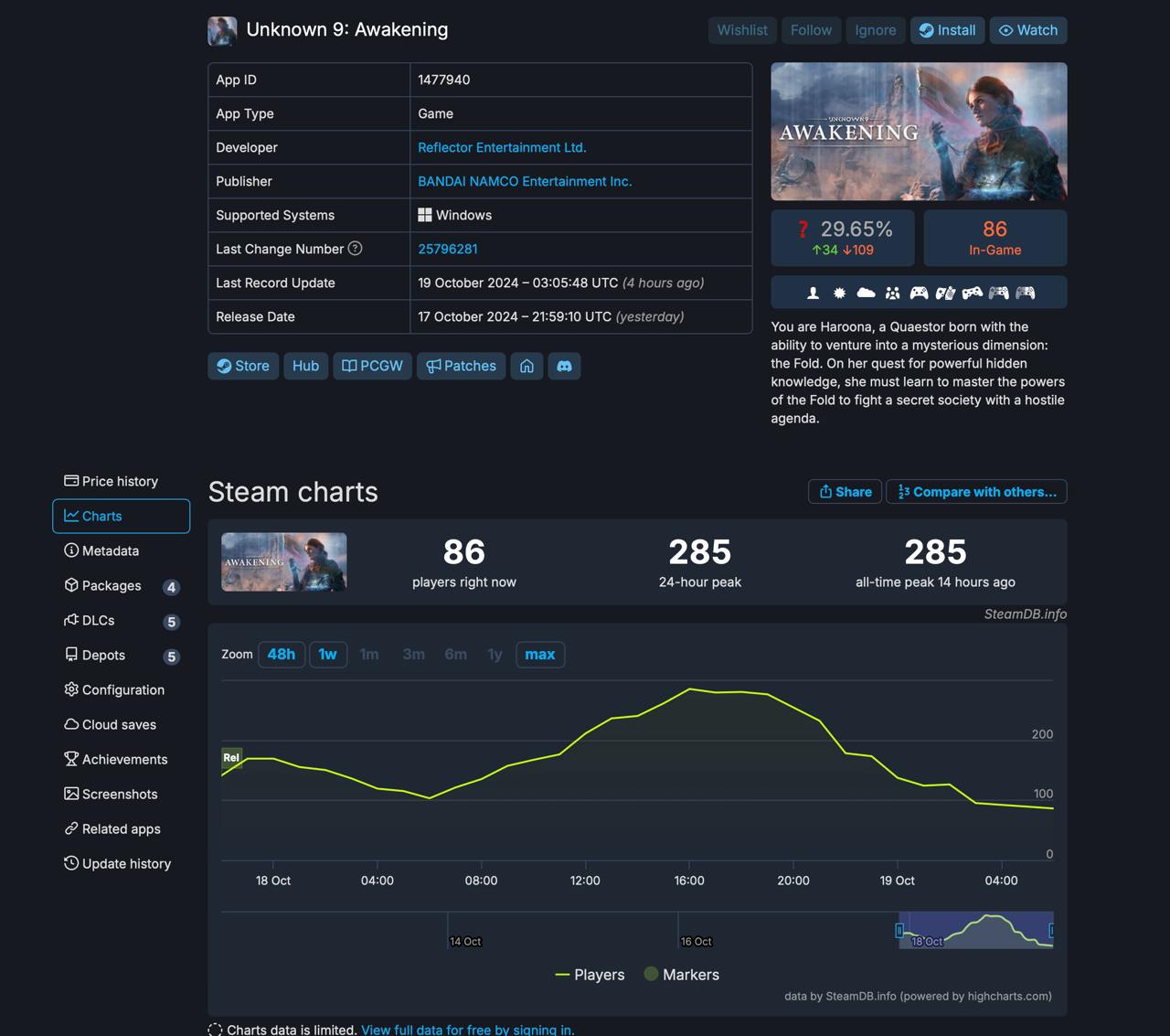This screenshot has width=1170, height=1036.
Task: Click the SteamDB.info text above chart
Action: point(1026,614)
